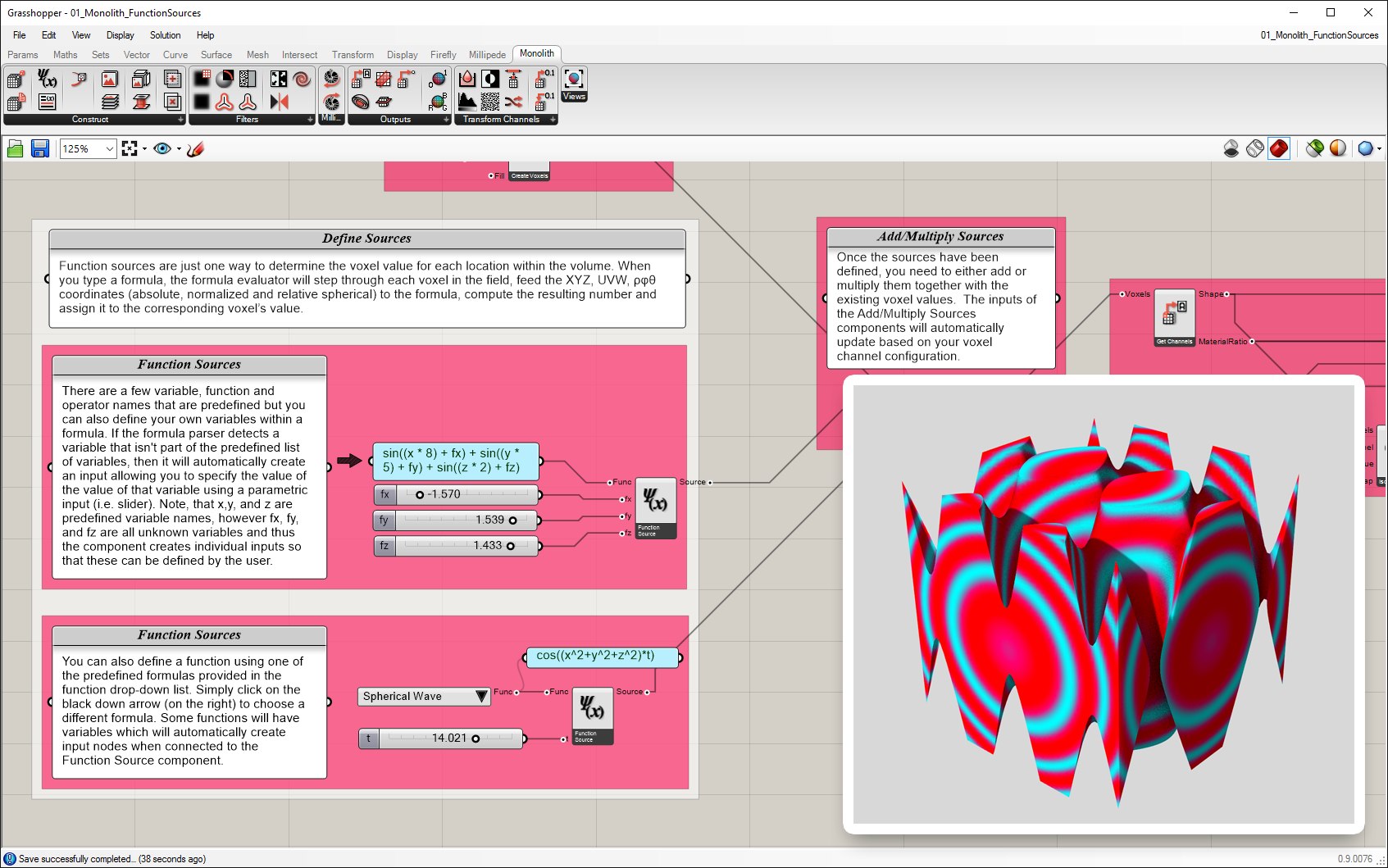Click the blue mesh quality sphere button
The width and height of the screenshot is (1388, 868).
click(1365, 148)
